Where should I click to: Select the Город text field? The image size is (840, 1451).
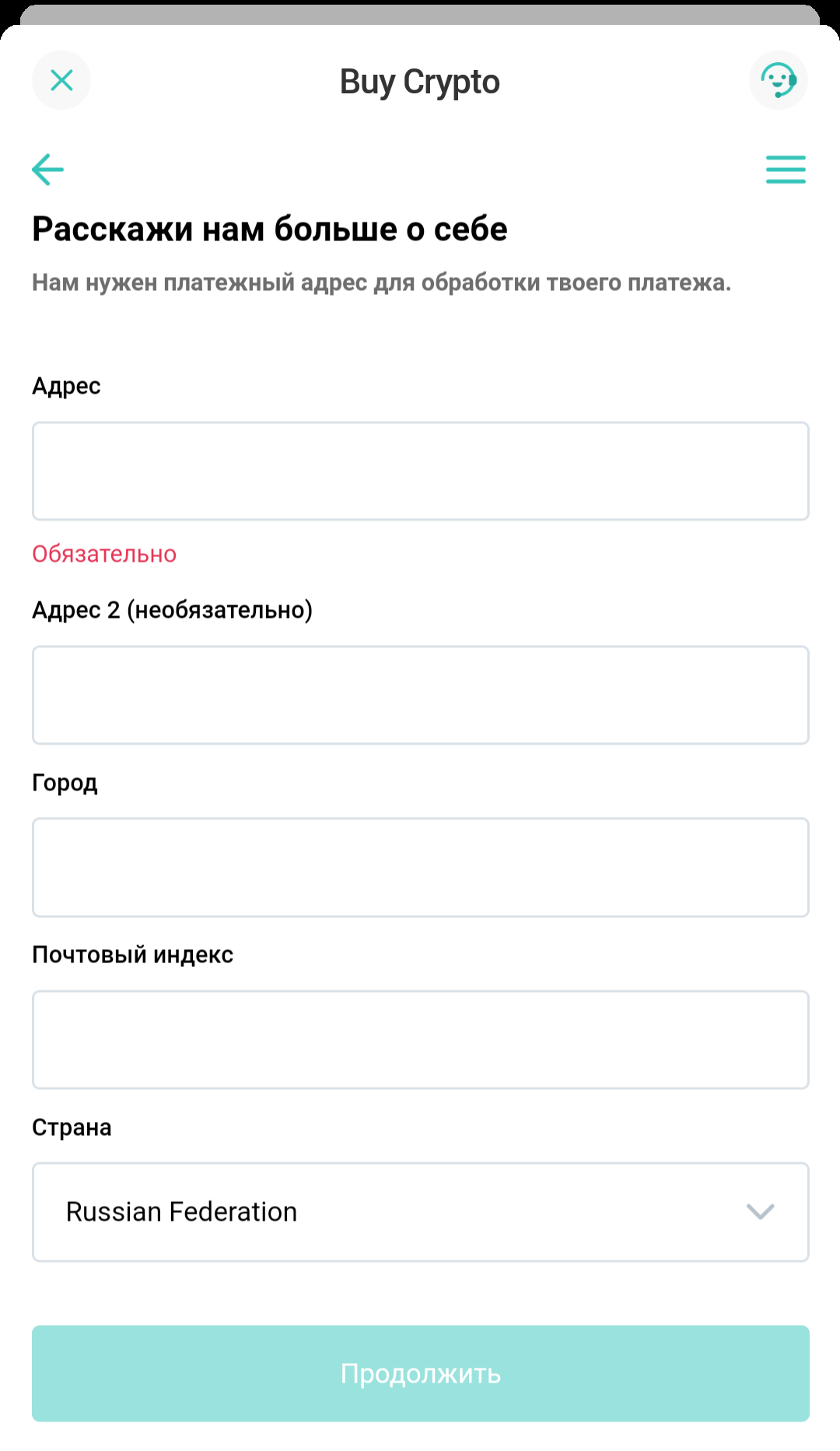point(421,867)
